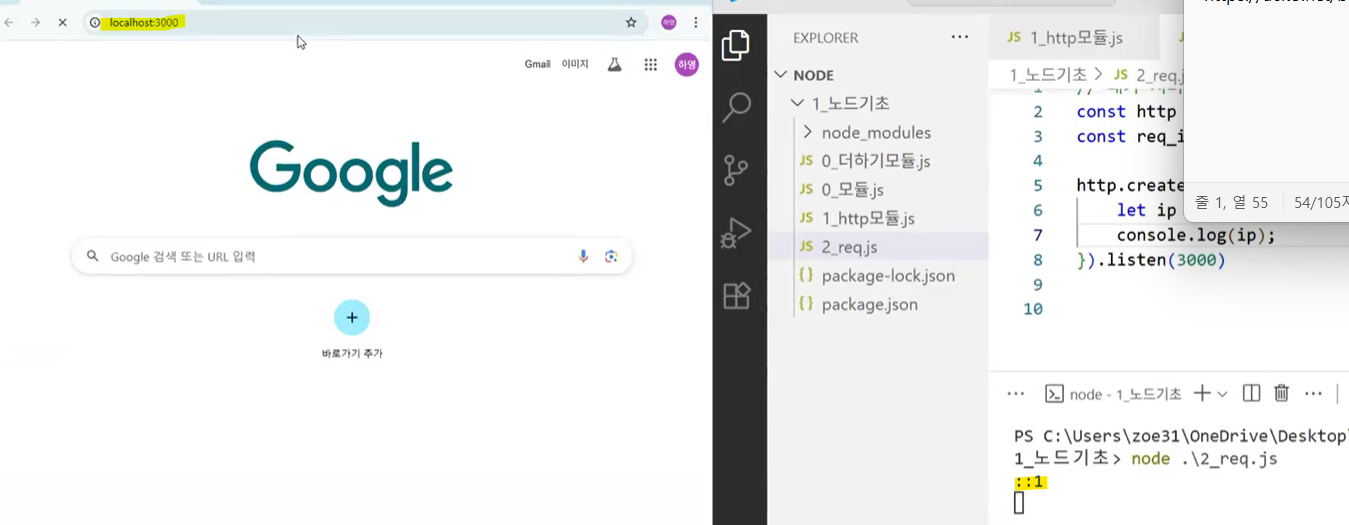This screenshot has width=1349, height=525.
Task: Click the 줄 1, 열 55 status text
Action: coord(1230,202)
